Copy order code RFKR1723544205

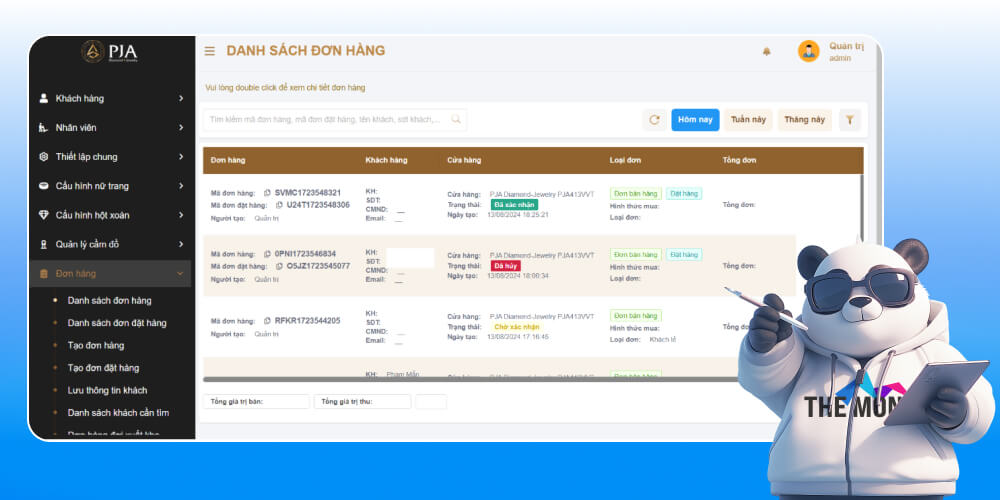(x=267, y=321)
